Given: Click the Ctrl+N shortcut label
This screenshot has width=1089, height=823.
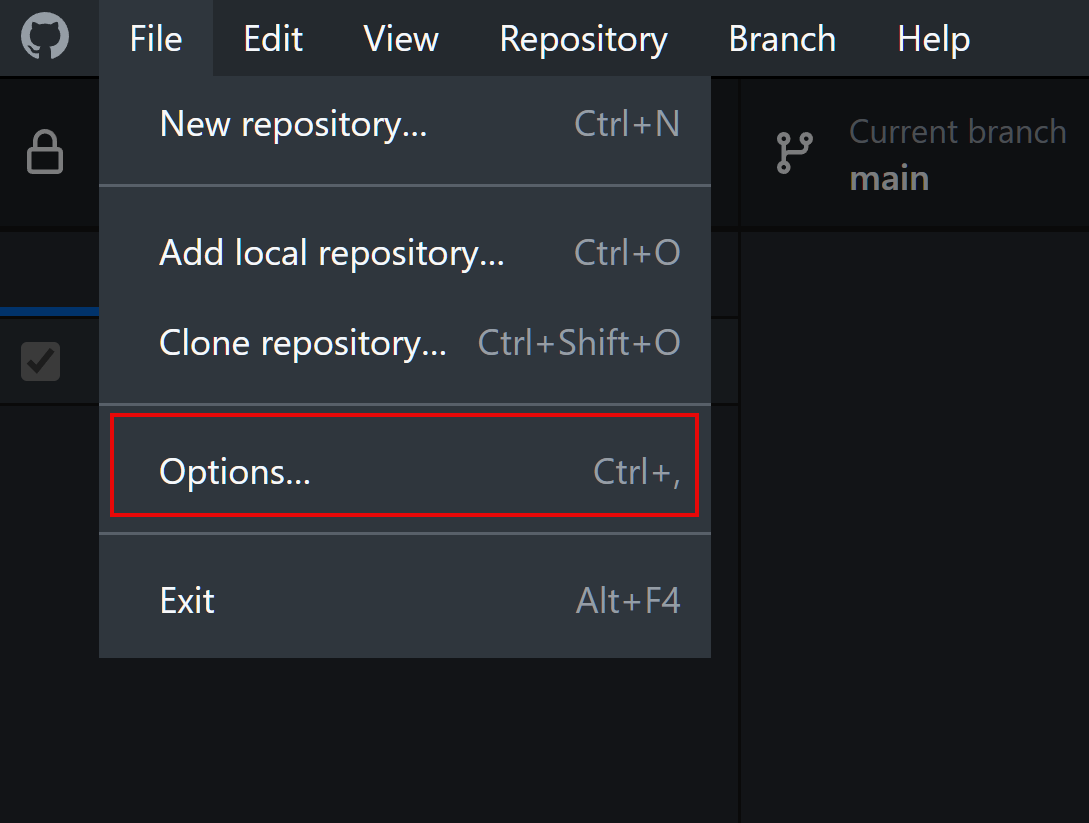Looking at the screenshot, I should pos(626,124).
